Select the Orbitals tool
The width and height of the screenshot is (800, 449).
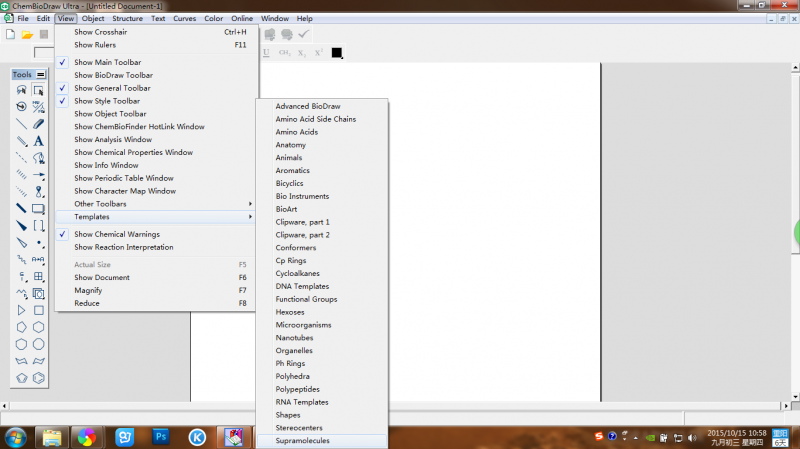tap(38, 191)
